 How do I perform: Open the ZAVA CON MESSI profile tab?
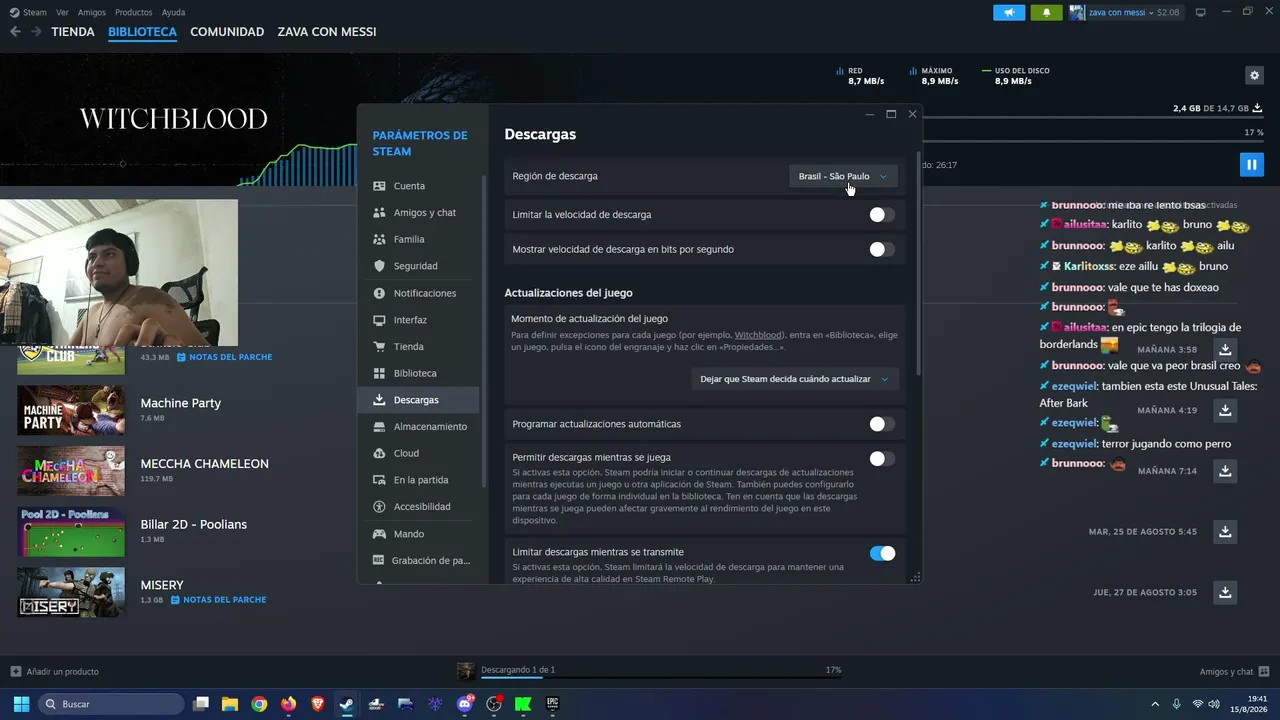pos(327,32)
